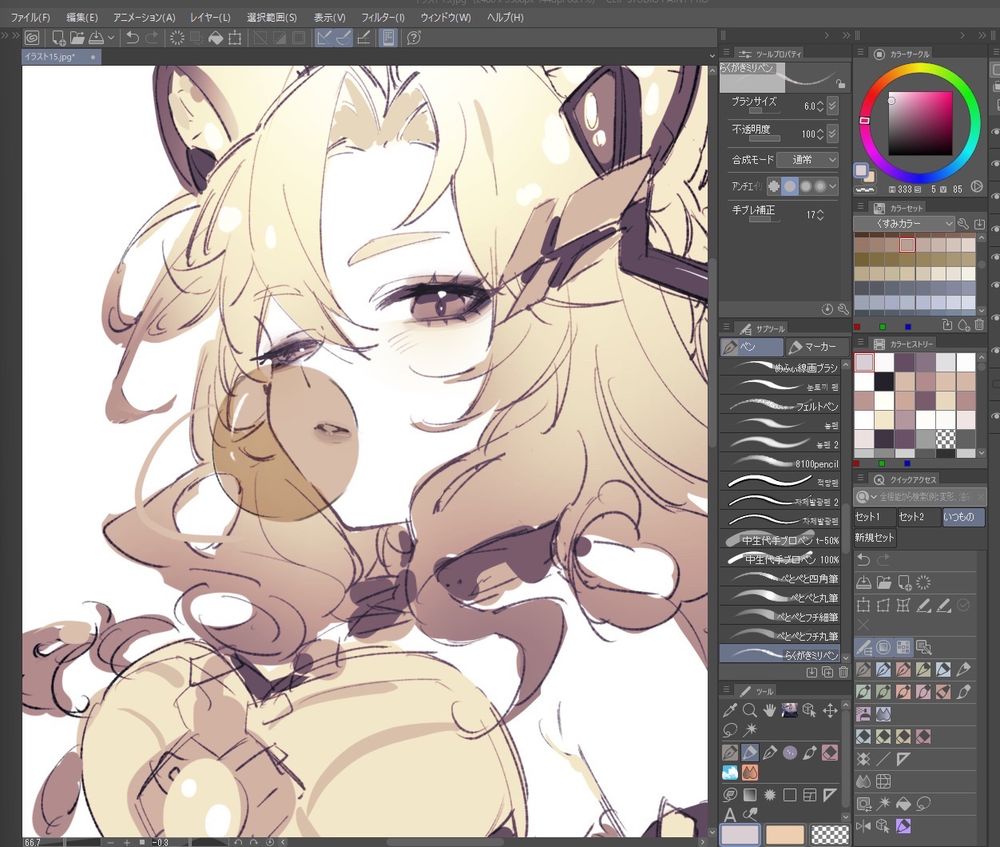
Task: Select the text tool A
Action: point(730,814)
